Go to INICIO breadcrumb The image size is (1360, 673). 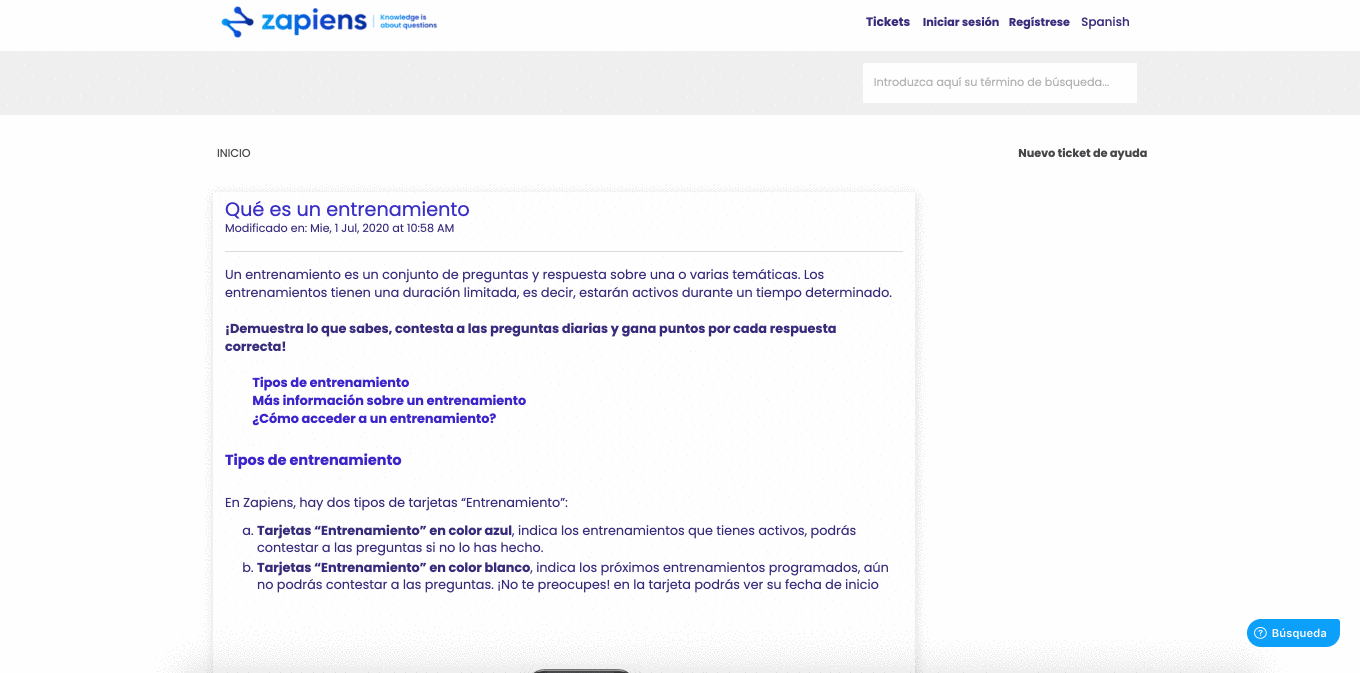pyautogui.click(x=233, y=153)
